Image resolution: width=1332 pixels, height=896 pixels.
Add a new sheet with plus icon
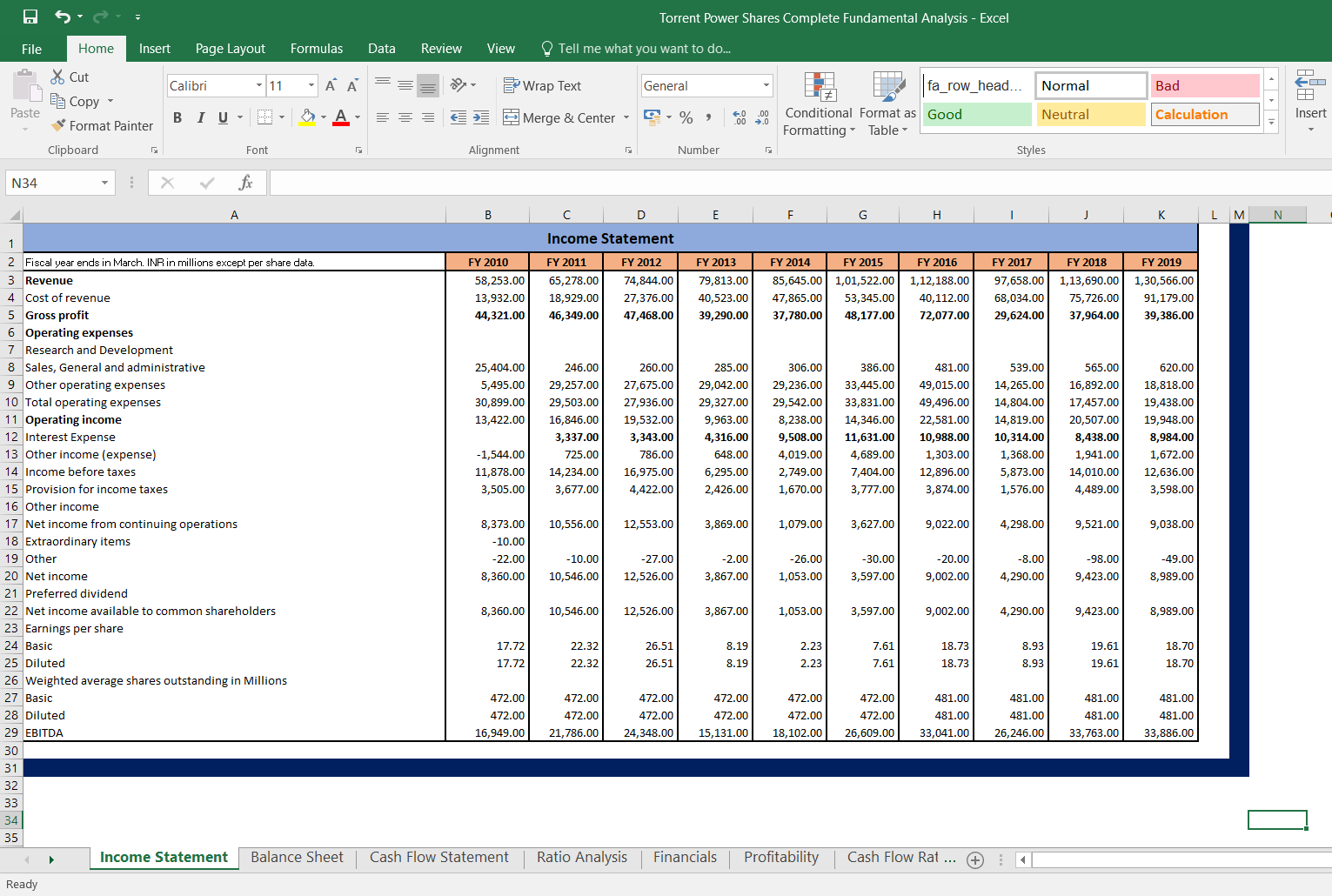click(x=975, y=859)
